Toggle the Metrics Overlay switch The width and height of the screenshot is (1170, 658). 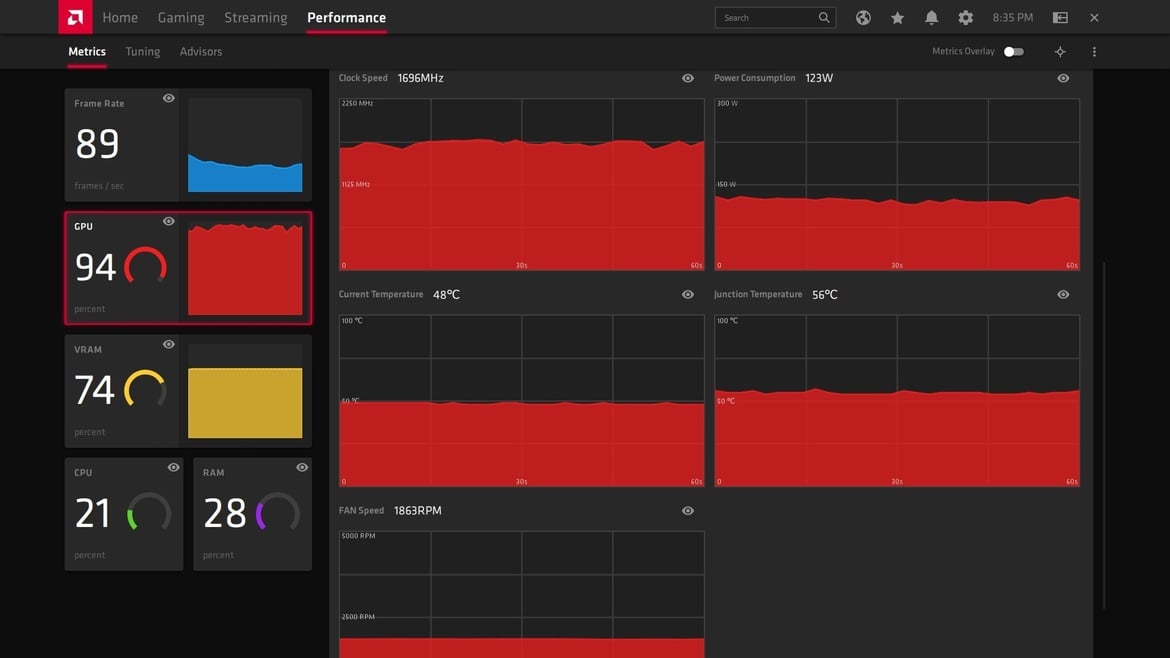[1013, 51]
